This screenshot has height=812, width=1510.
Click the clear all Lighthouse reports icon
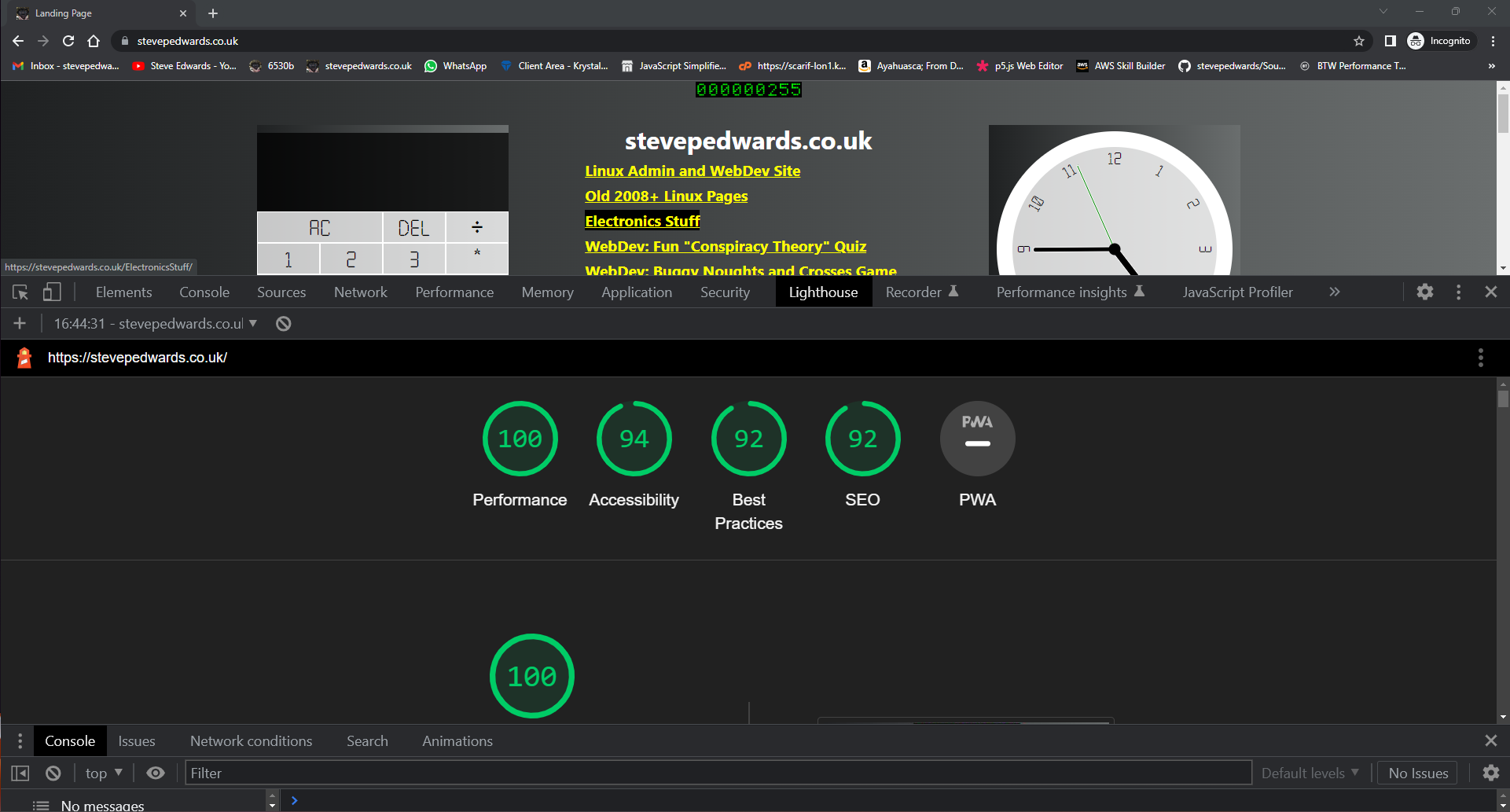[x=284, y=324]
